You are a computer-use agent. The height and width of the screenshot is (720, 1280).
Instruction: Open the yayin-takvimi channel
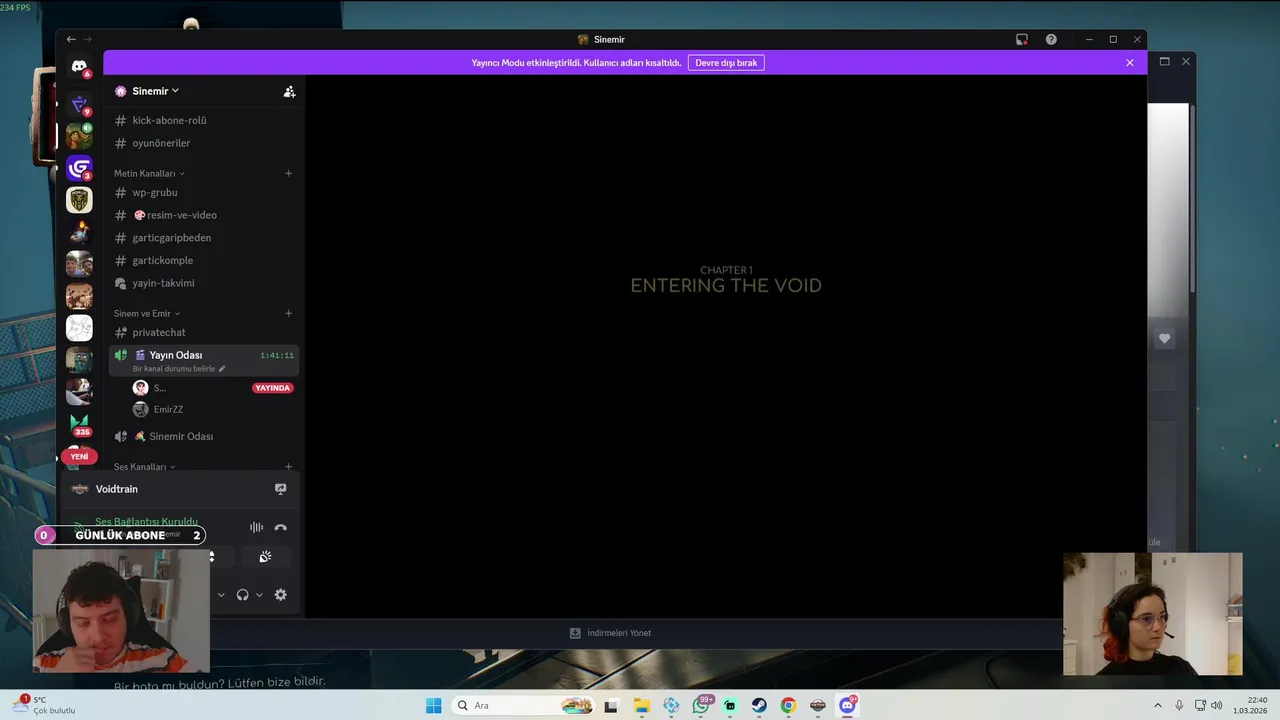click(x=203, y=283)
